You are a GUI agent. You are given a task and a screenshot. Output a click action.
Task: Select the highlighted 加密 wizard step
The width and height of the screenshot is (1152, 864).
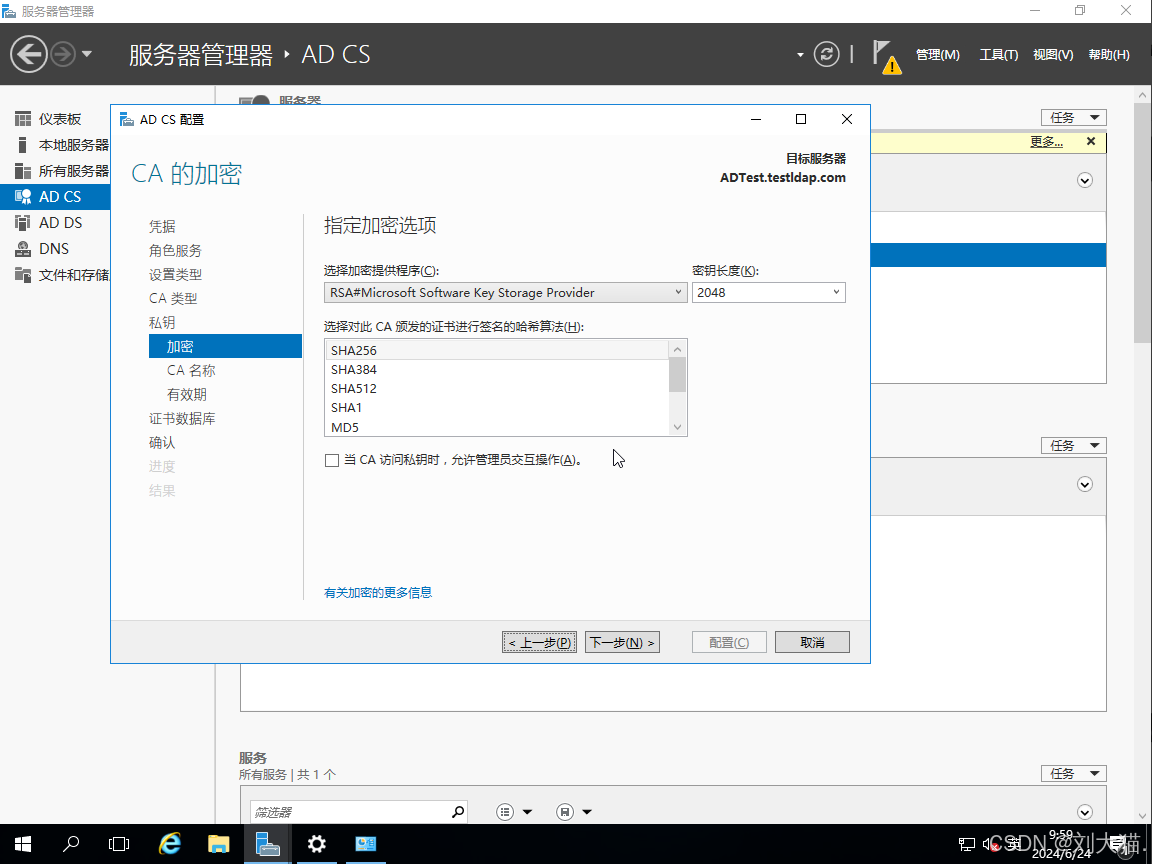point(225,346)
